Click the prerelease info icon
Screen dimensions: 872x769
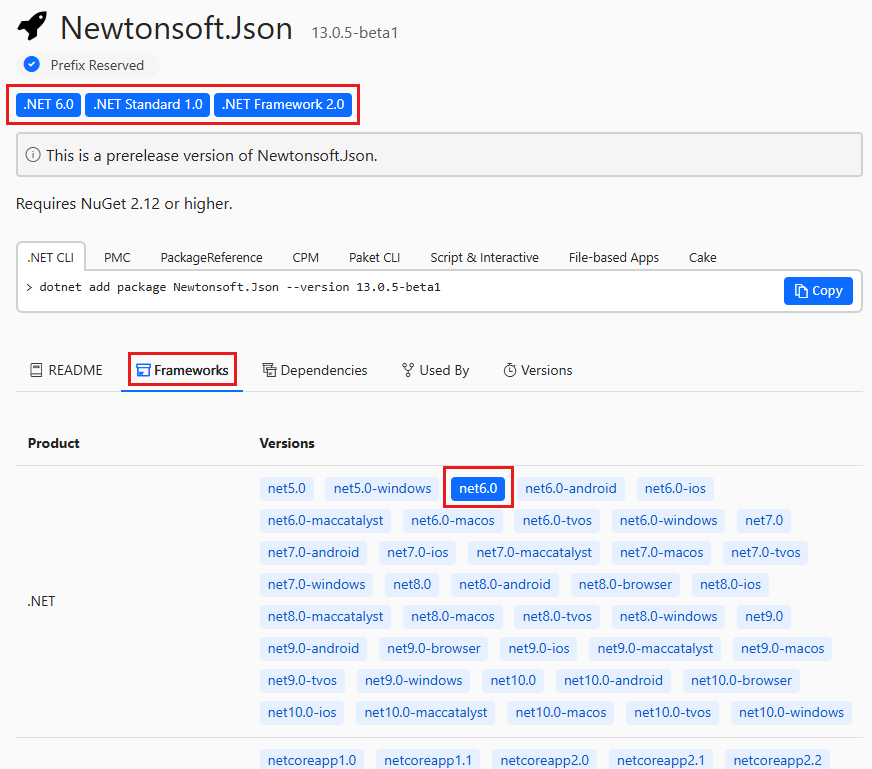[33, 155]
